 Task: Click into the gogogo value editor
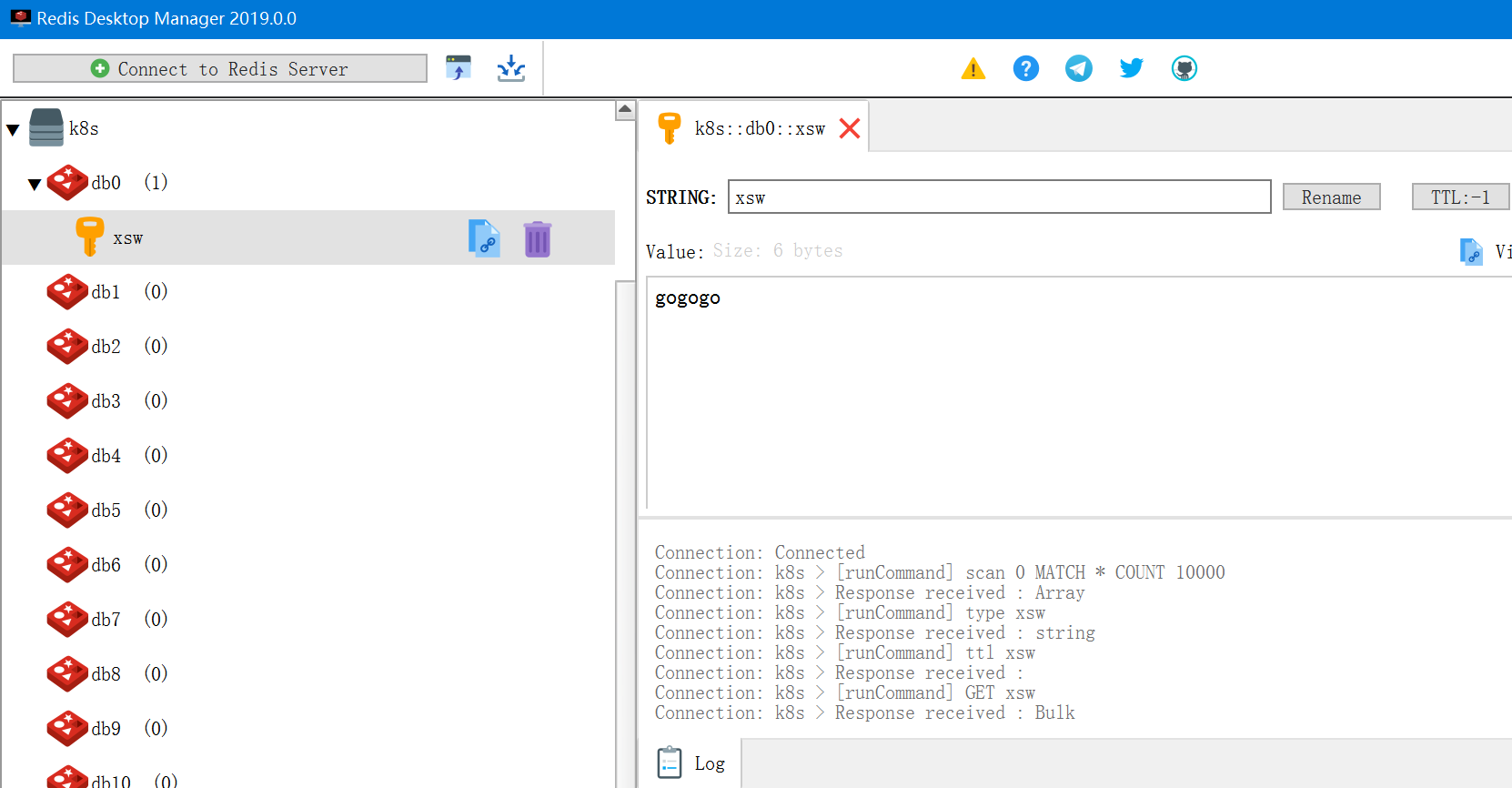1079,393
